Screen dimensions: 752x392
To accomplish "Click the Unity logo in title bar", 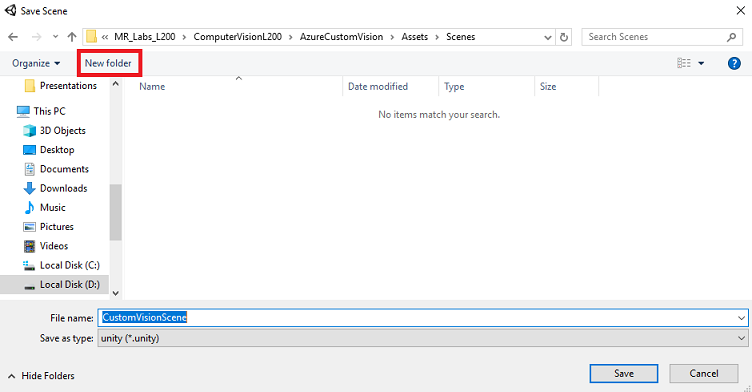I will [10, 10].
